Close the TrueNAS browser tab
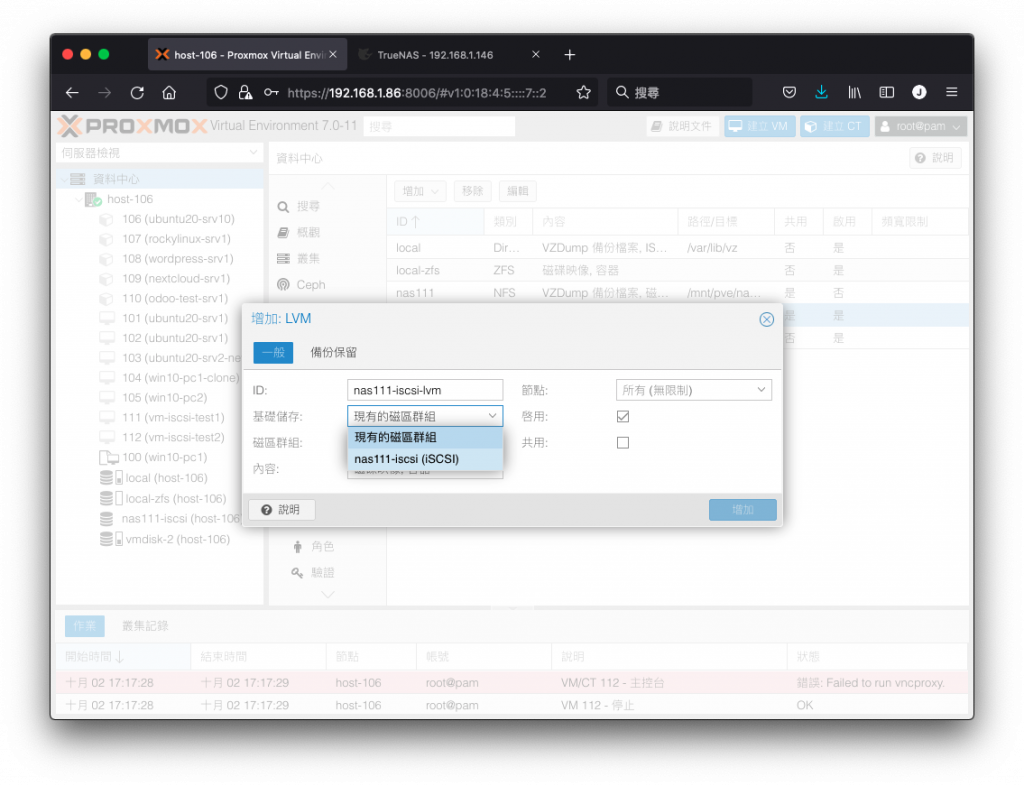 tap(536, 55)
